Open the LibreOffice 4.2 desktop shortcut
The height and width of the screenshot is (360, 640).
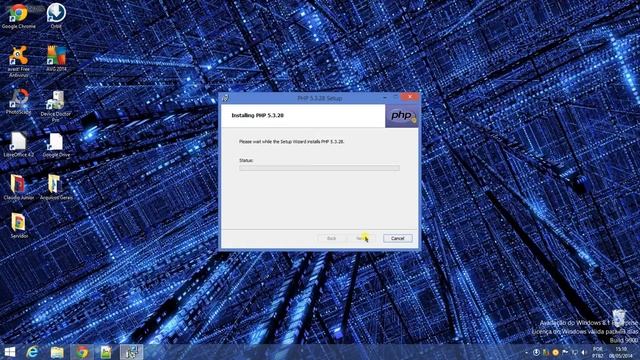(19, 144)
